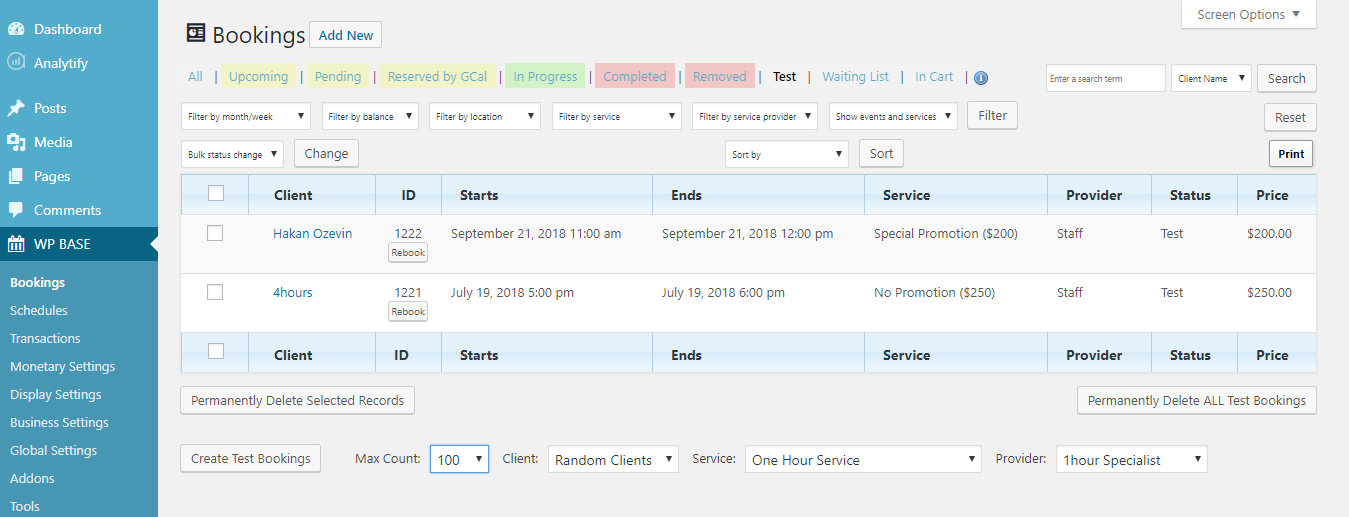Click the Dashboard gauge icon
1349x517 pixels.
(x=16, y=29)
